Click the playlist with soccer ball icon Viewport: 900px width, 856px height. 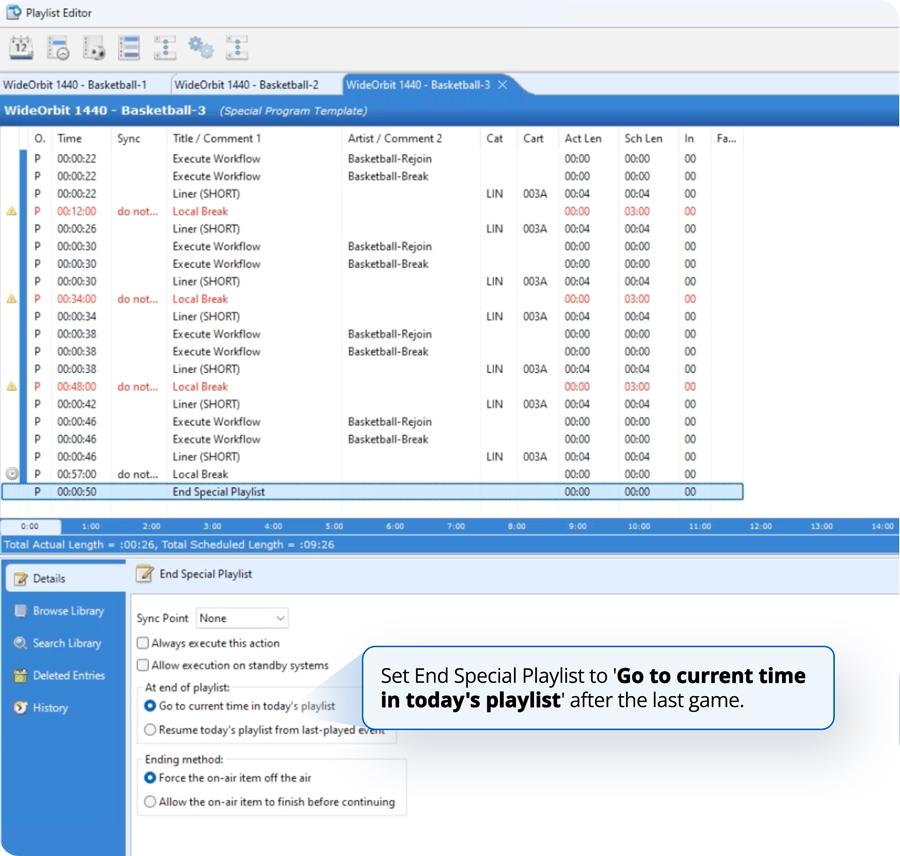pos(93,48)
